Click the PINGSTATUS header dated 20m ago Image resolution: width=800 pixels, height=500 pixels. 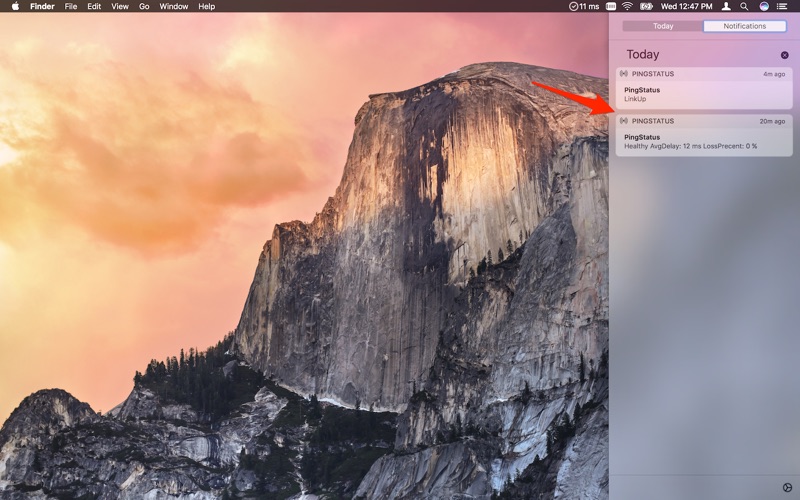pos(704,121)
